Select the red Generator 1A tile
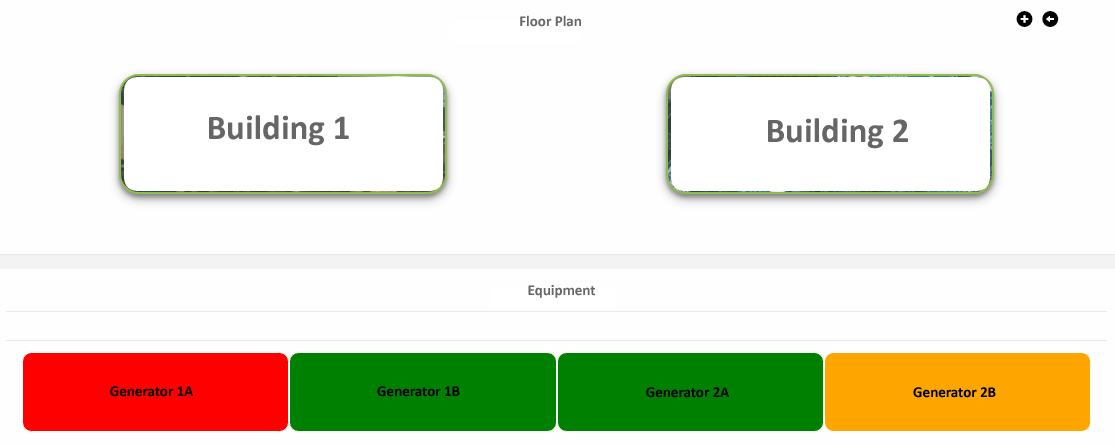The height and width of the screenshot is (445, 1115). (x=155, y=392)
